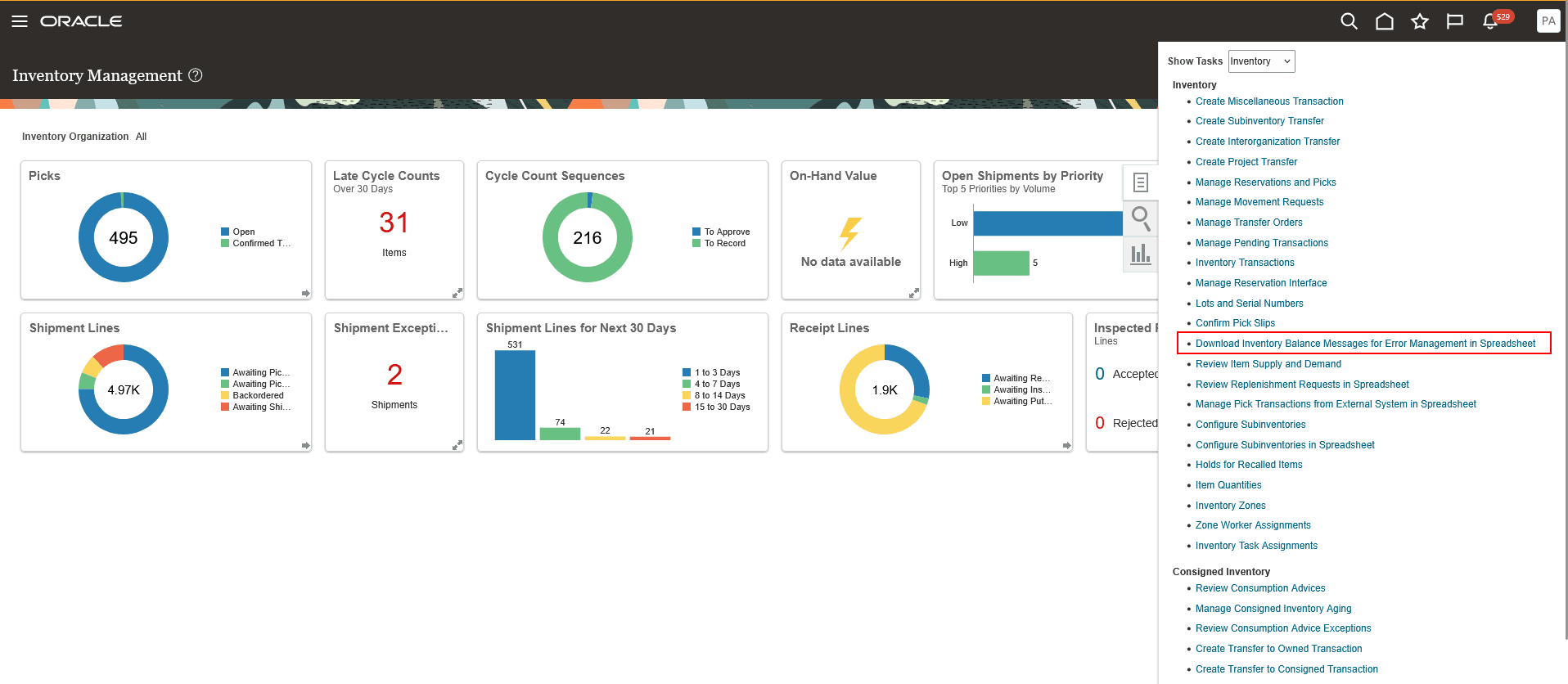Open the Watchlist flag icon

1454,21
